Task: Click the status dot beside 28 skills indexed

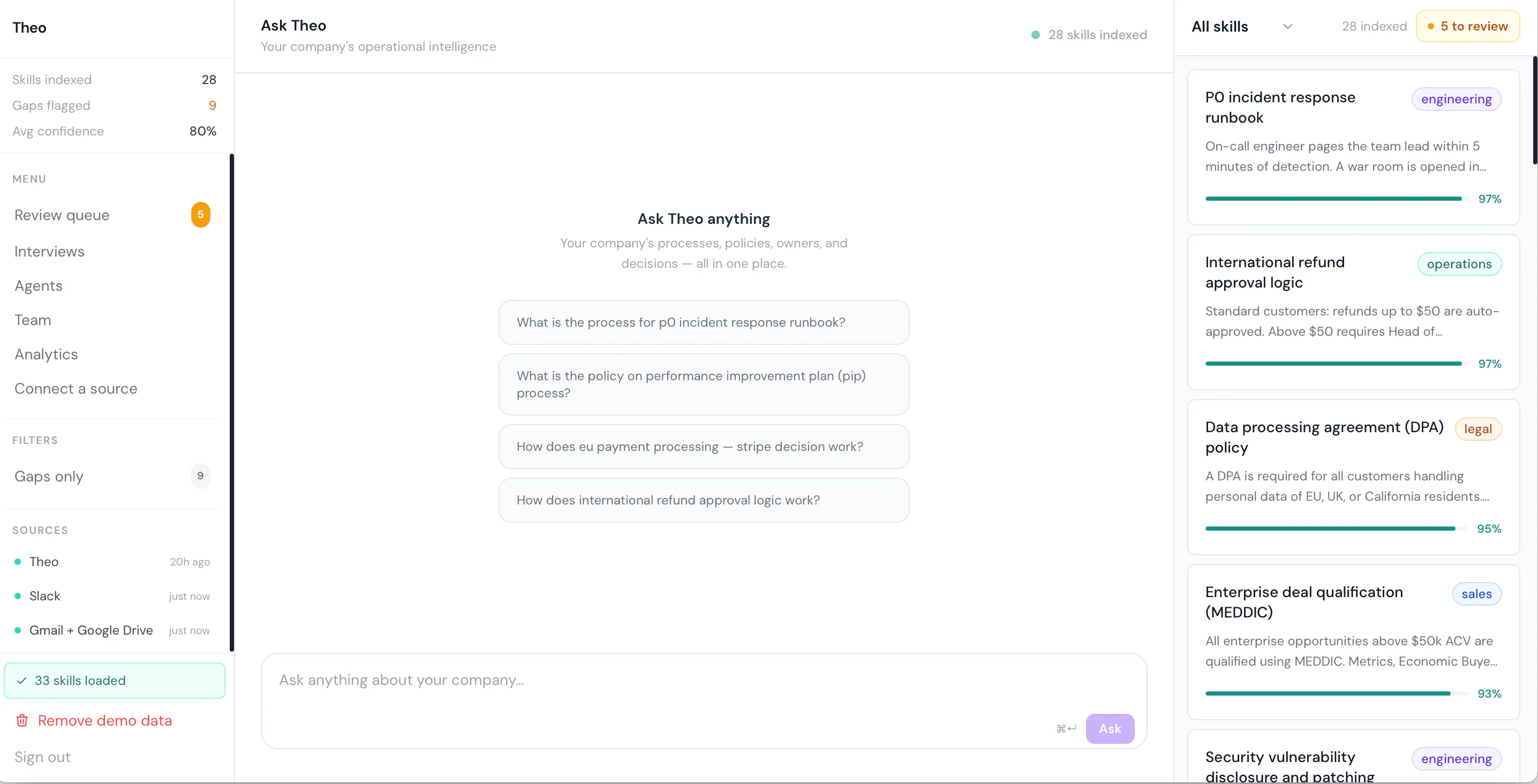Action: [x=1036, y=35]
